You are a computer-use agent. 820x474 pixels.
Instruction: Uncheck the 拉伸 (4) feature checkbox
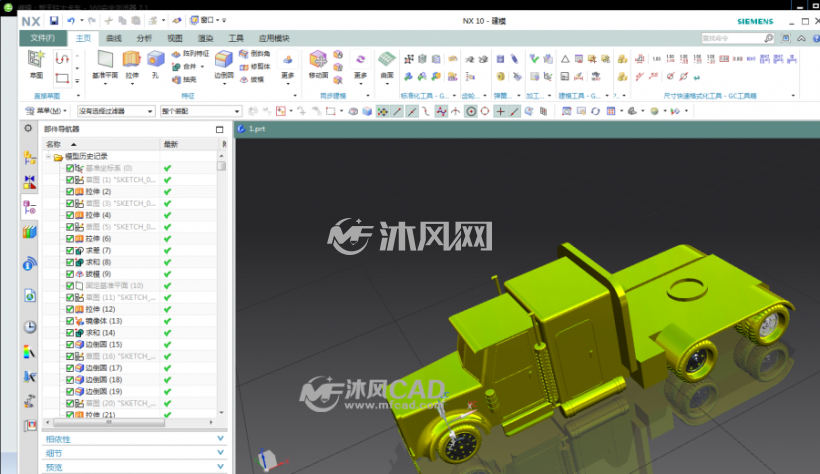tap(70, 215)
